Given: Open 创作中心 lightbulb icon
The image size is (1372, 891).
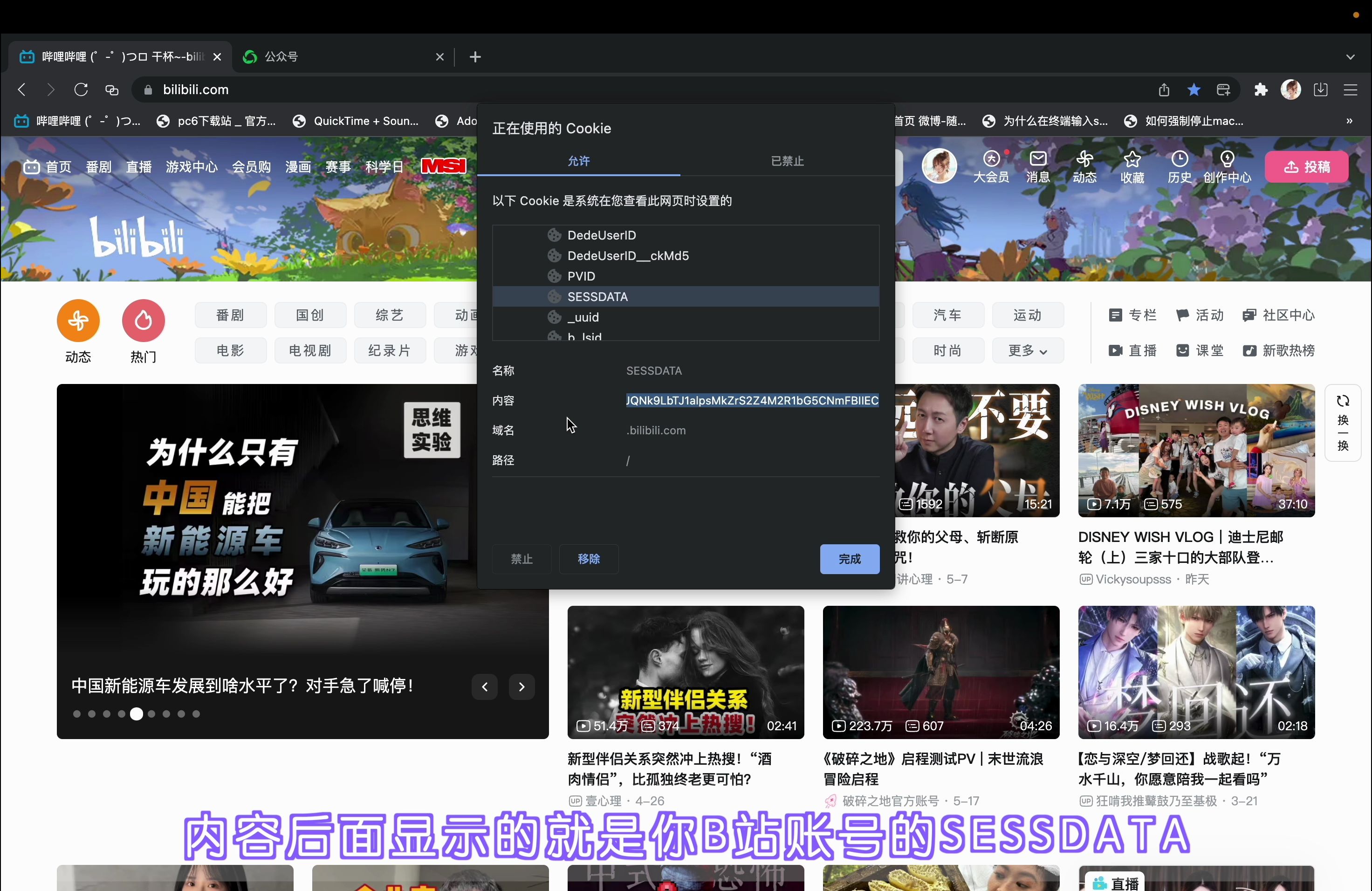Looking at the screenshot, I should click(1228, 166).
